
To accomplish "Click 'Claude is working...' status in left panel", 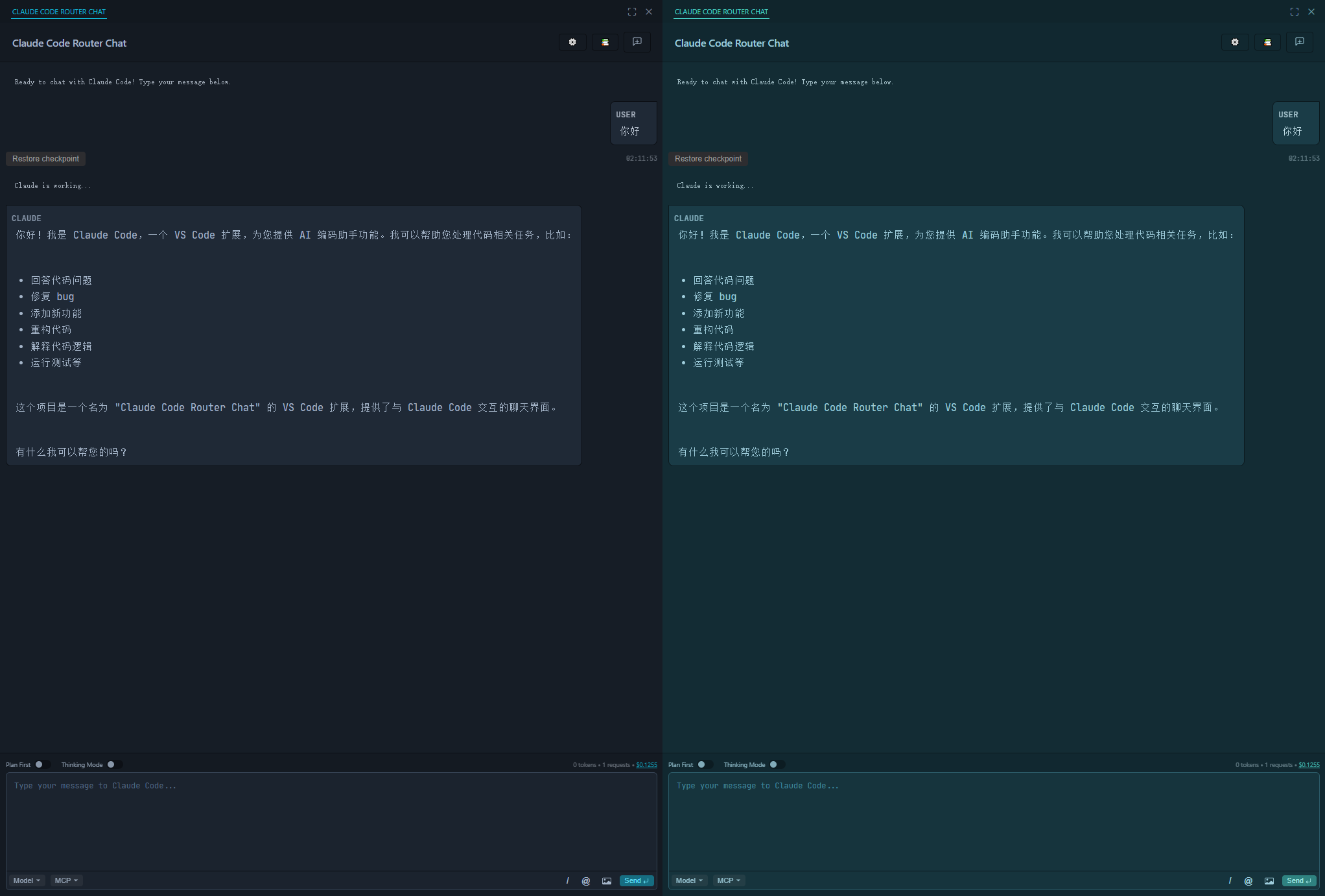I will [53, 185].
